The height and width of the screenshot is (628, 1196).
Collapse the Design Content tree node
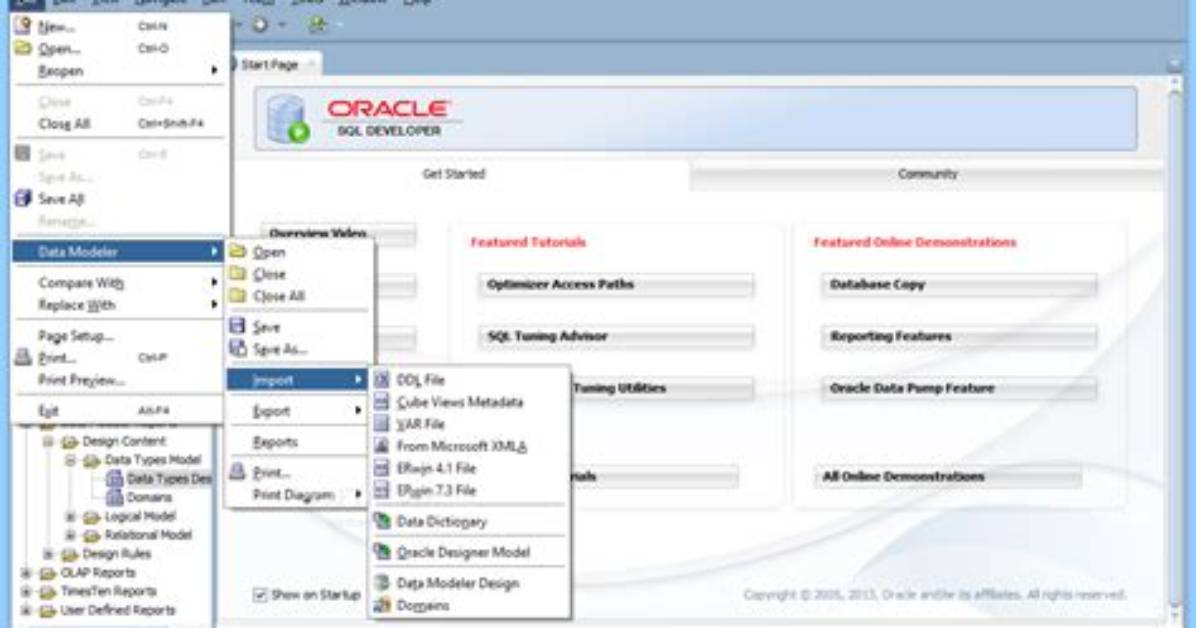click(48, 441)
